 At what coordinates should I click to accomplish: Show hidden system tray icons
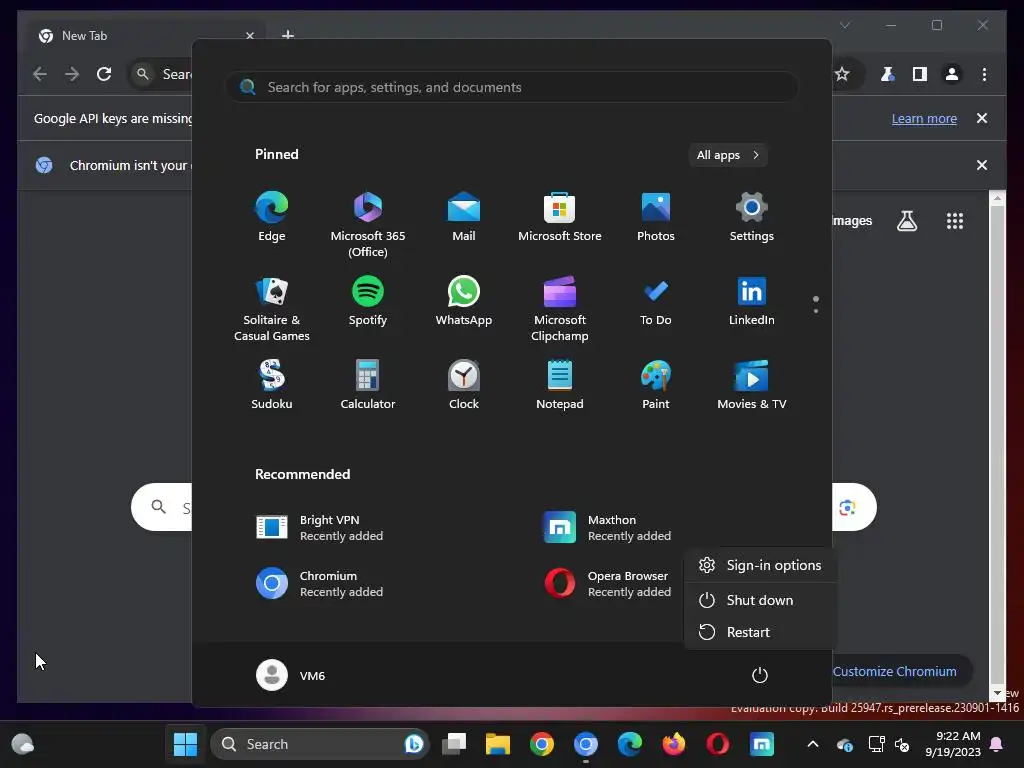pos(812,744)
